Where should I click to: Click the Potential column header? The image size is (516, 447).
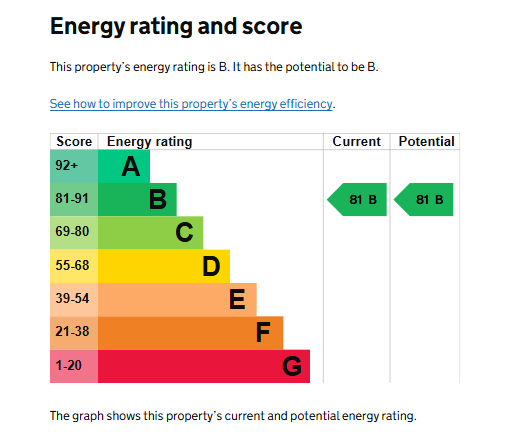click(426, 142)
